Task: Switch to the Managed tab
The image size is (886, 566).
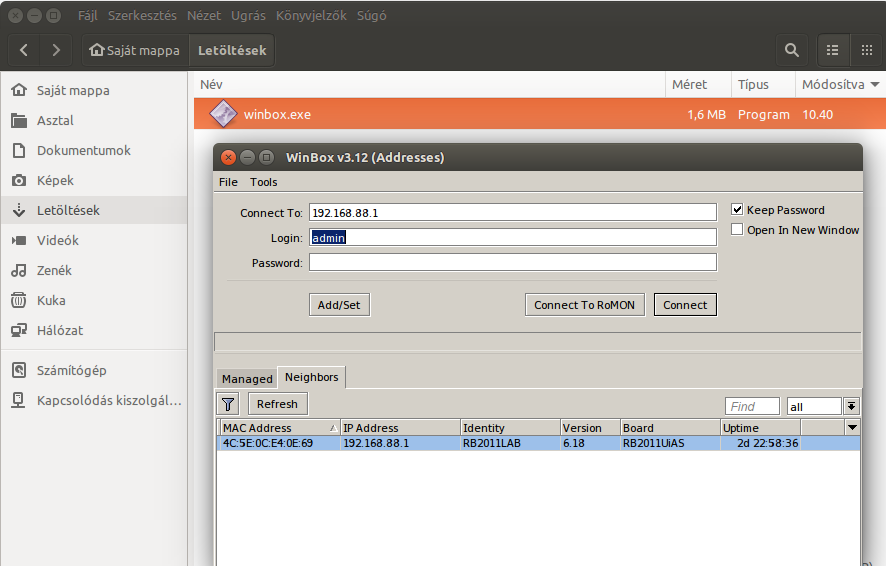Action: tap(247, 378)
